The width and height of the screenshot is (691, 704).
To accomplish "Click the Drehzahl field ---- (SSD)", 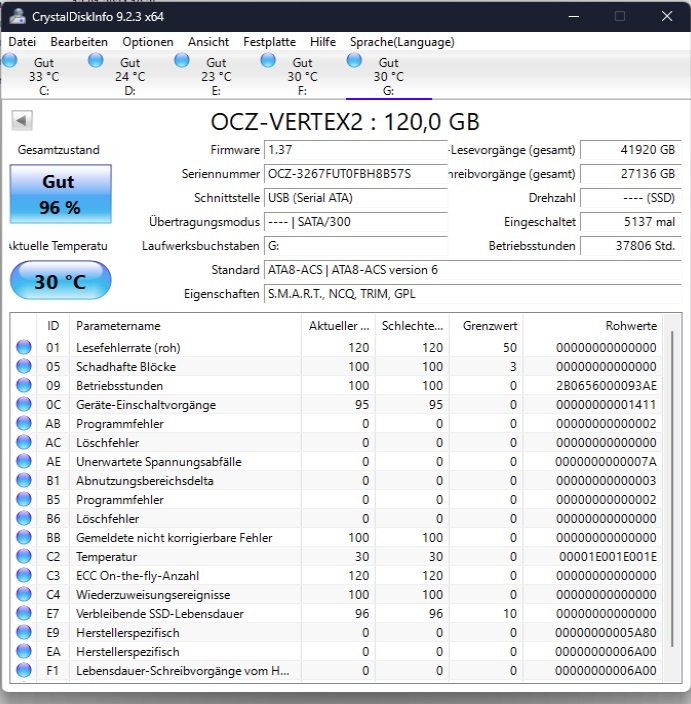I will coord(631,198).
